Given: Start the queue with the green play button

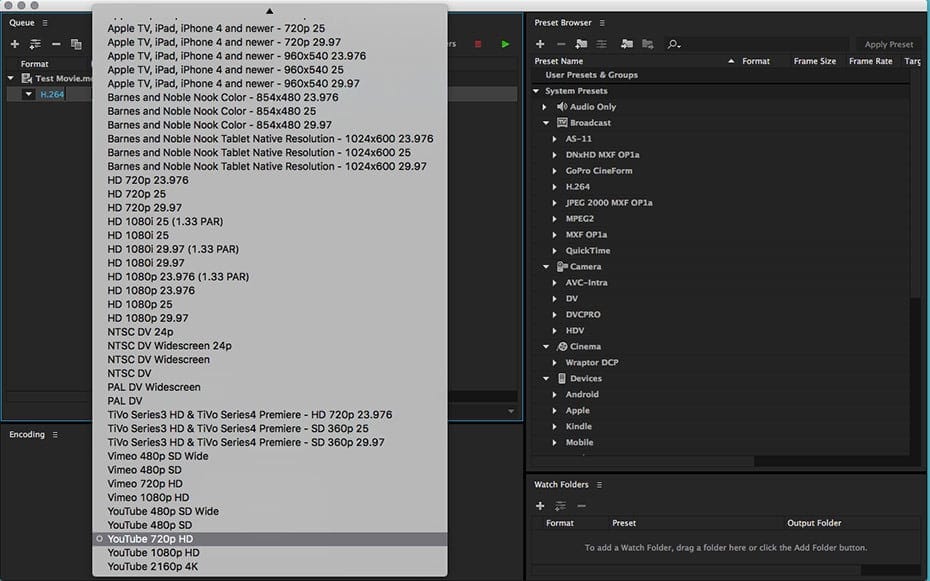Looking at the screenshot, I should click(505, 44).
